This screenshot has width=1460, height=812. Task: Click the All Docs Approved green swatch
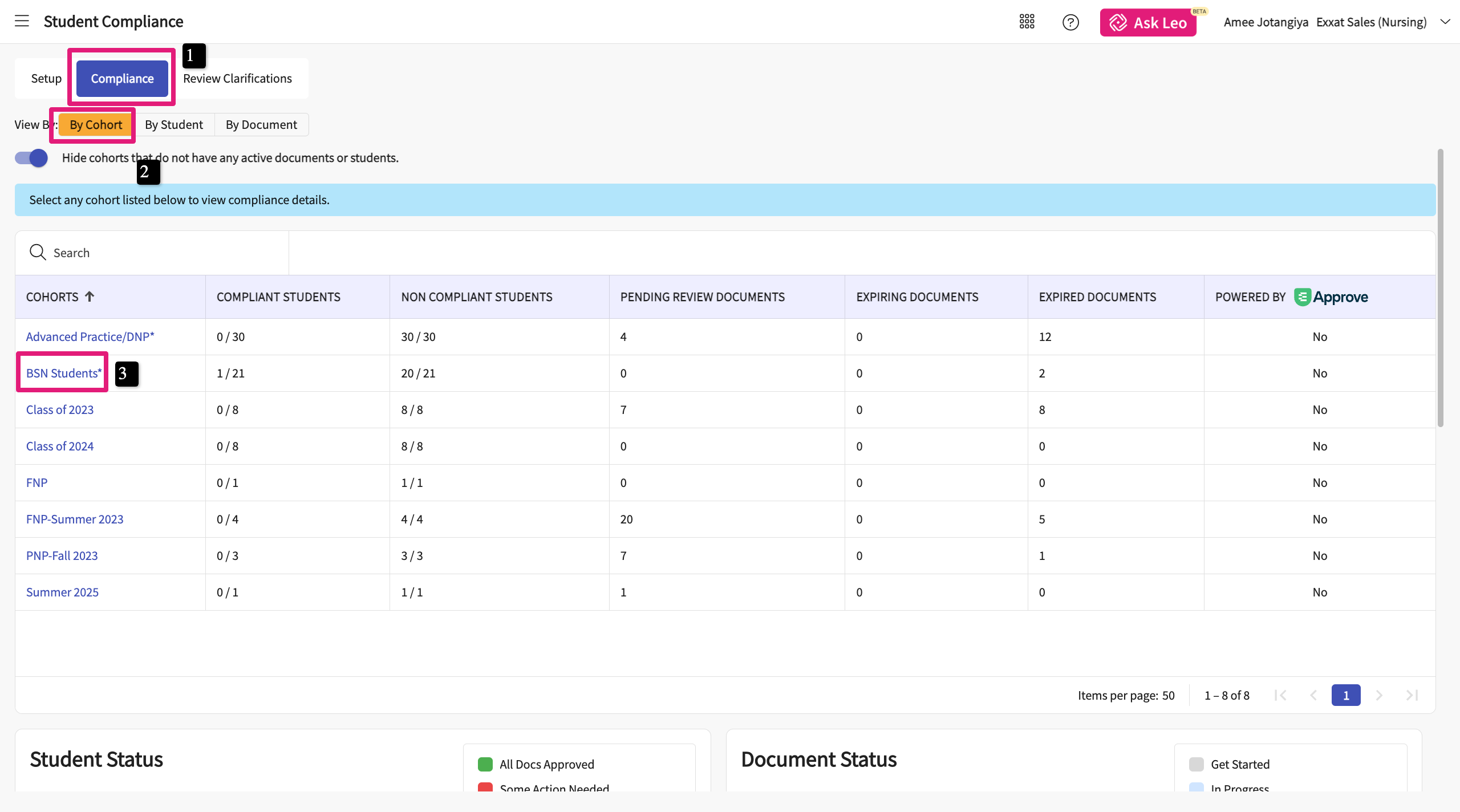(x=485, y=764)
